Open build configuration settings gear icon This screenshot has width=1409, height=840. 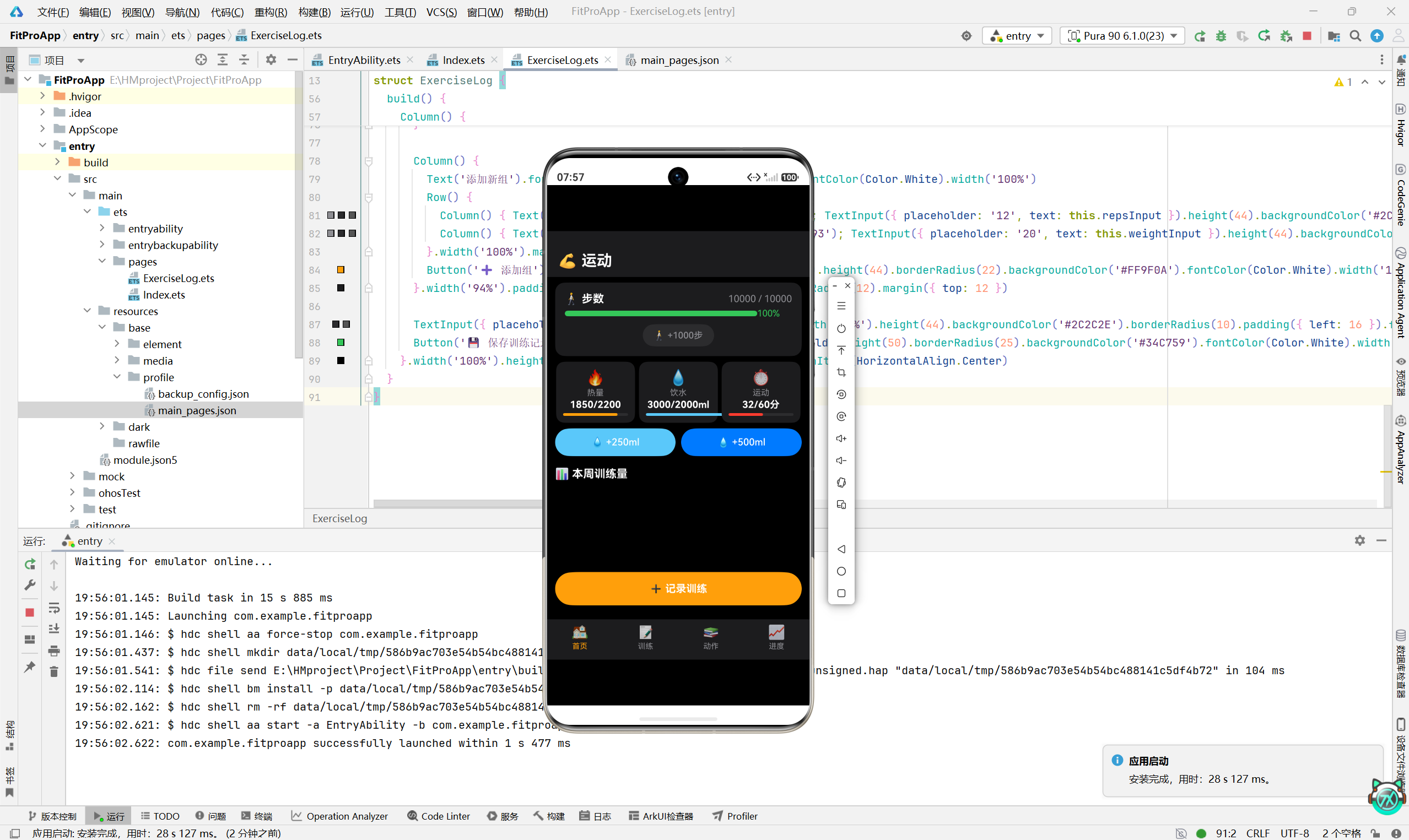tap(966, 36)
